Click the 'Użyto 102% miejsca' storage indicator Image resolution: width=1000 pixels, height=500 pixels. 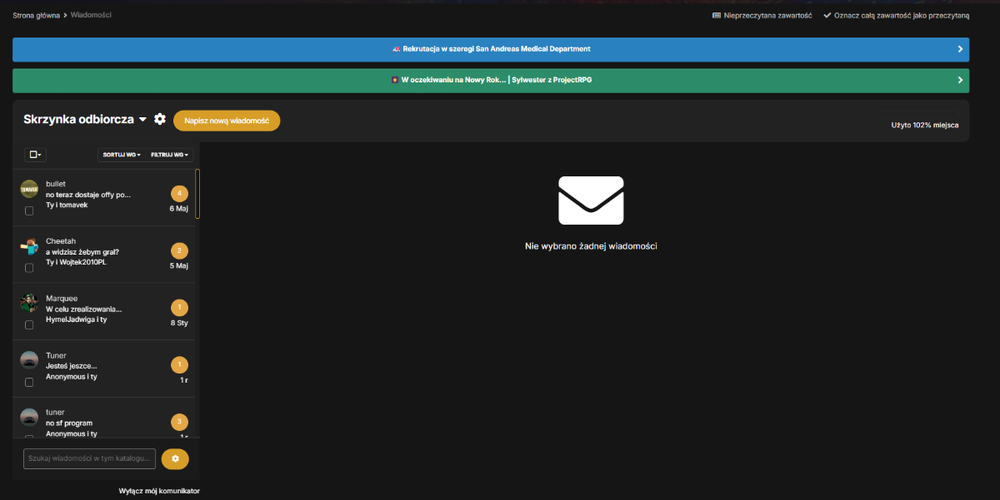[x=925, y=125]
